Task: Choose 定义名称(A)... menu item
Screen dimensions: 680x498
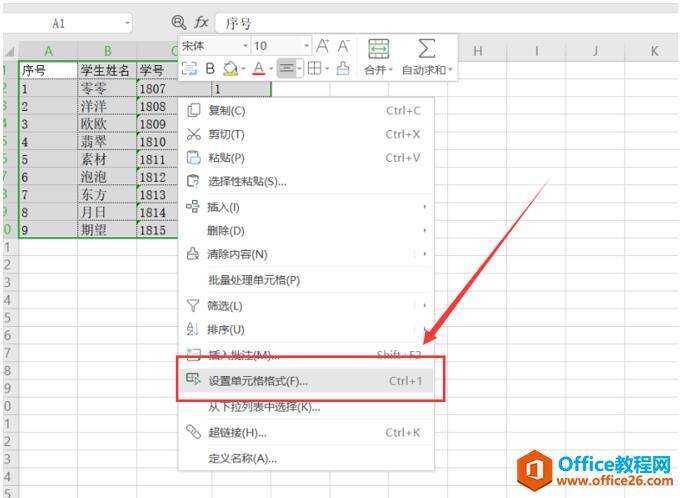Action: click(306, 458)
